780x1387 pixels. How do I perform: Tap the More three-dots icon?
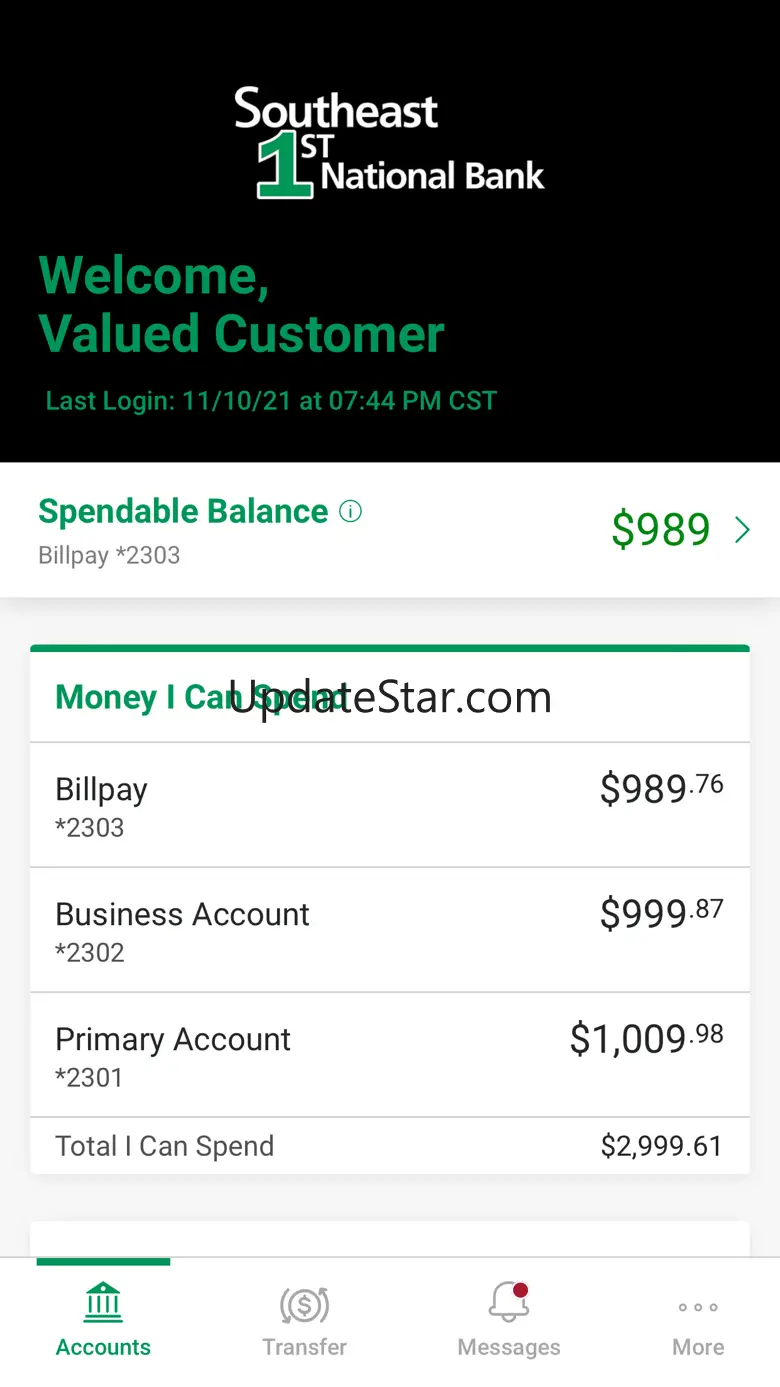tap(698, 1307)
